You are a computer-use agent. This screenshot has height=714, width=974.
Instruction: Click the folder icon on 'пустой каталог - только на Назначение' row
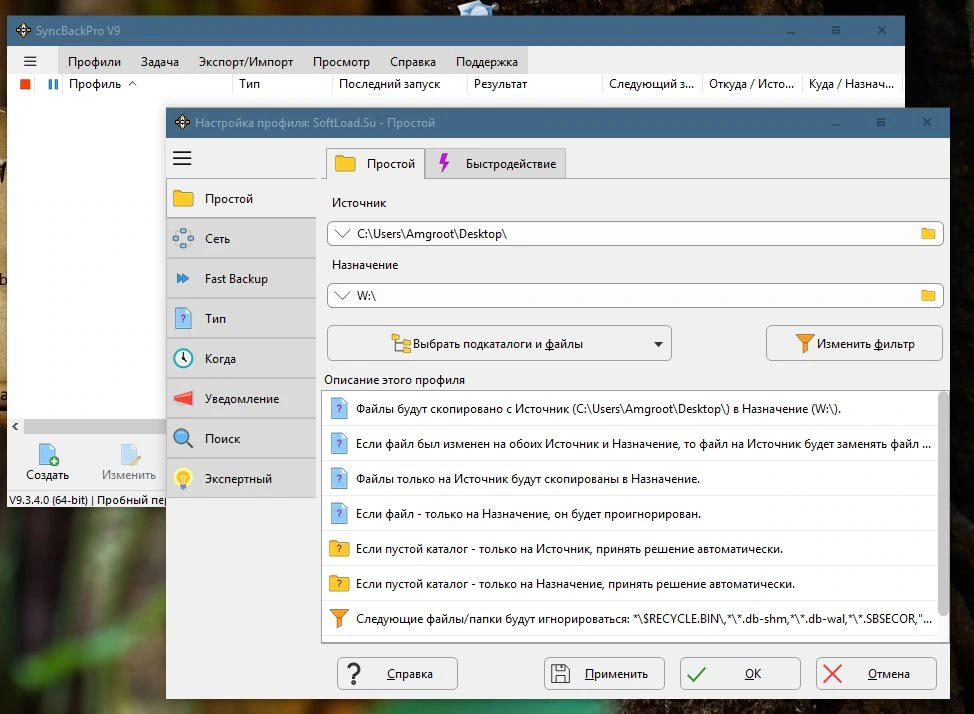(339, 584)
